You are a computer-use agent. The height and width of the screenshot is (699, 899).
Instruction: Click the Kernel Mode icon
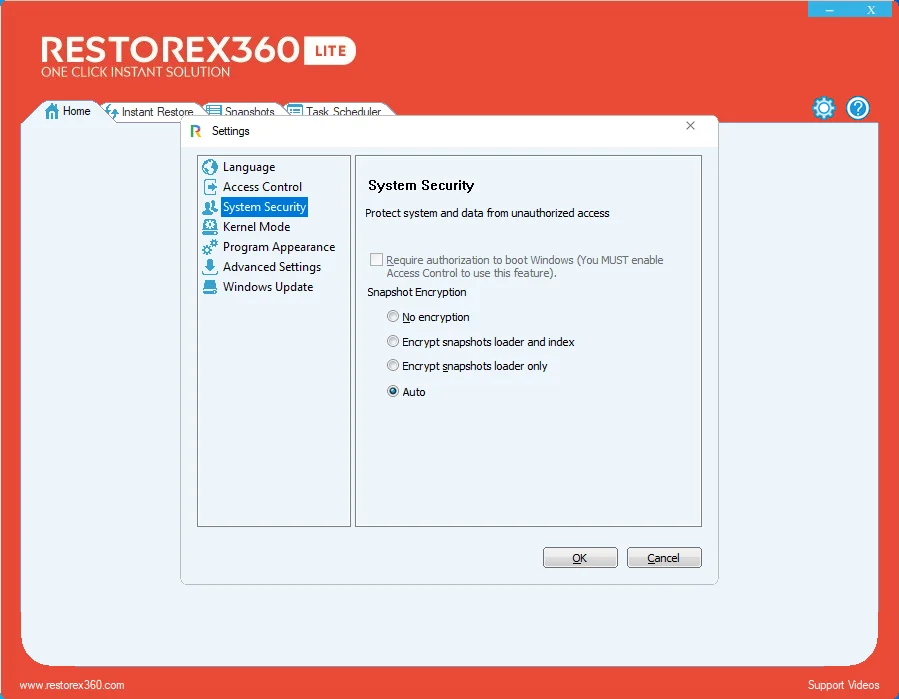(x=210, y=227)
